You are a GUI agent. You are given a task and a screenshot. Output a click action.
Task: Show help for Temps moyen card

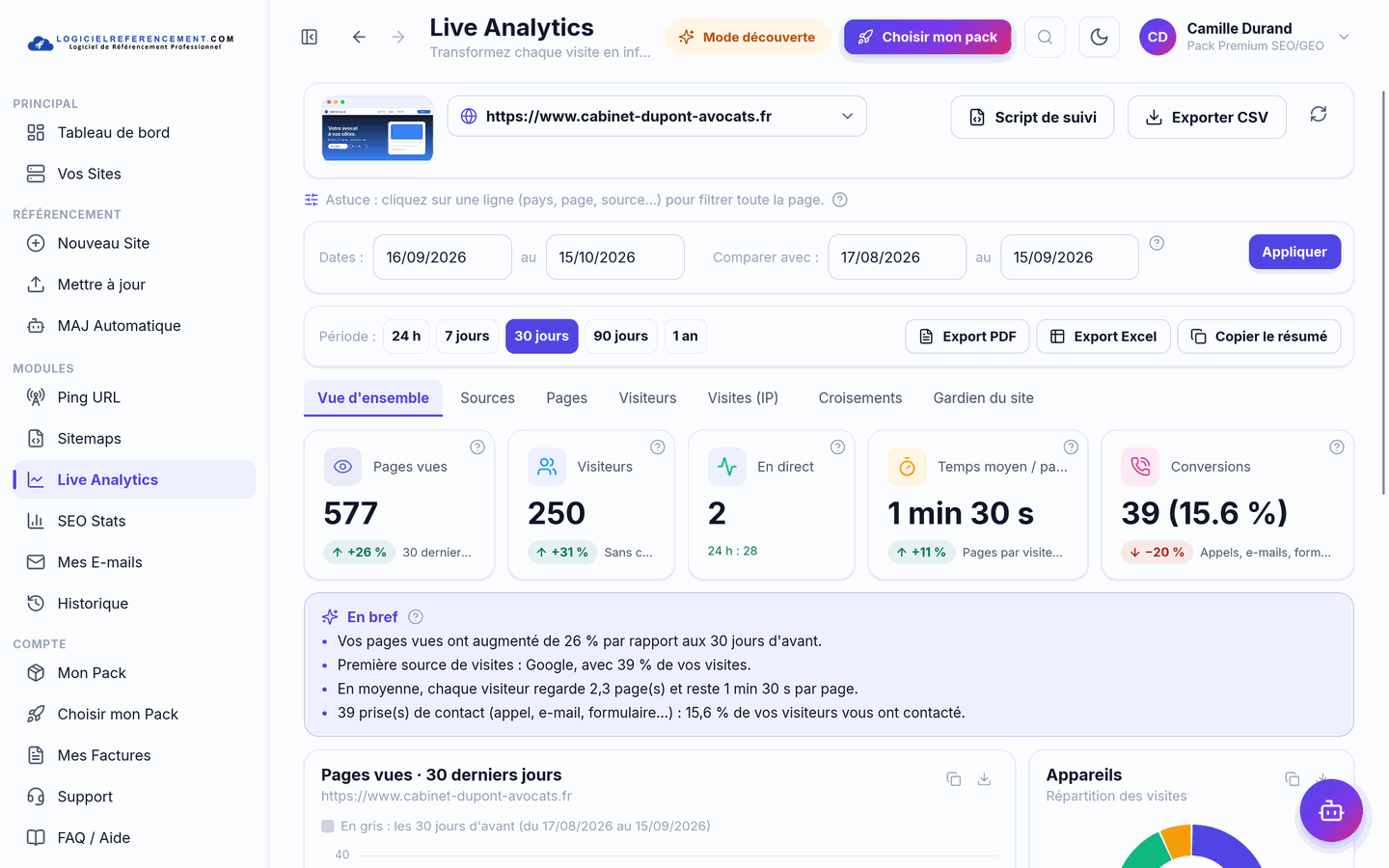pos(1071,447)
